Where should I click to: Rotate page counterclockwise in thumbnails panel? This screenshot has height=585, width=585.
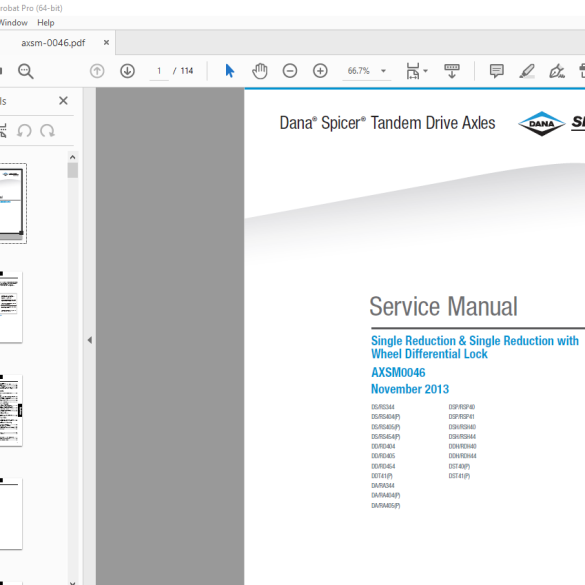[x=25, y=131]
